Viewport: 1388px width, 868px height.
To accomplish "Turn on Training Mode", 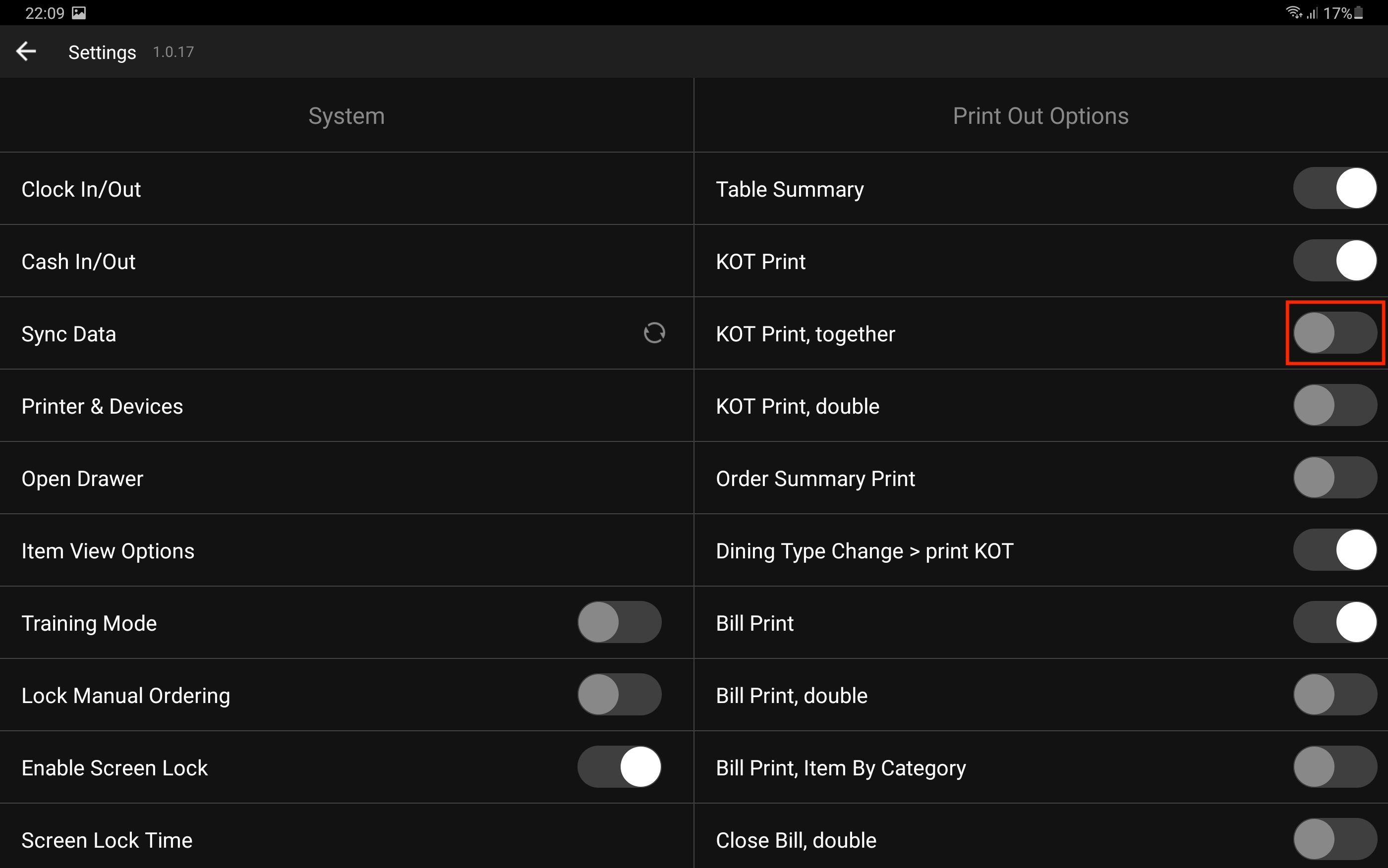I will tap(619, 622).
